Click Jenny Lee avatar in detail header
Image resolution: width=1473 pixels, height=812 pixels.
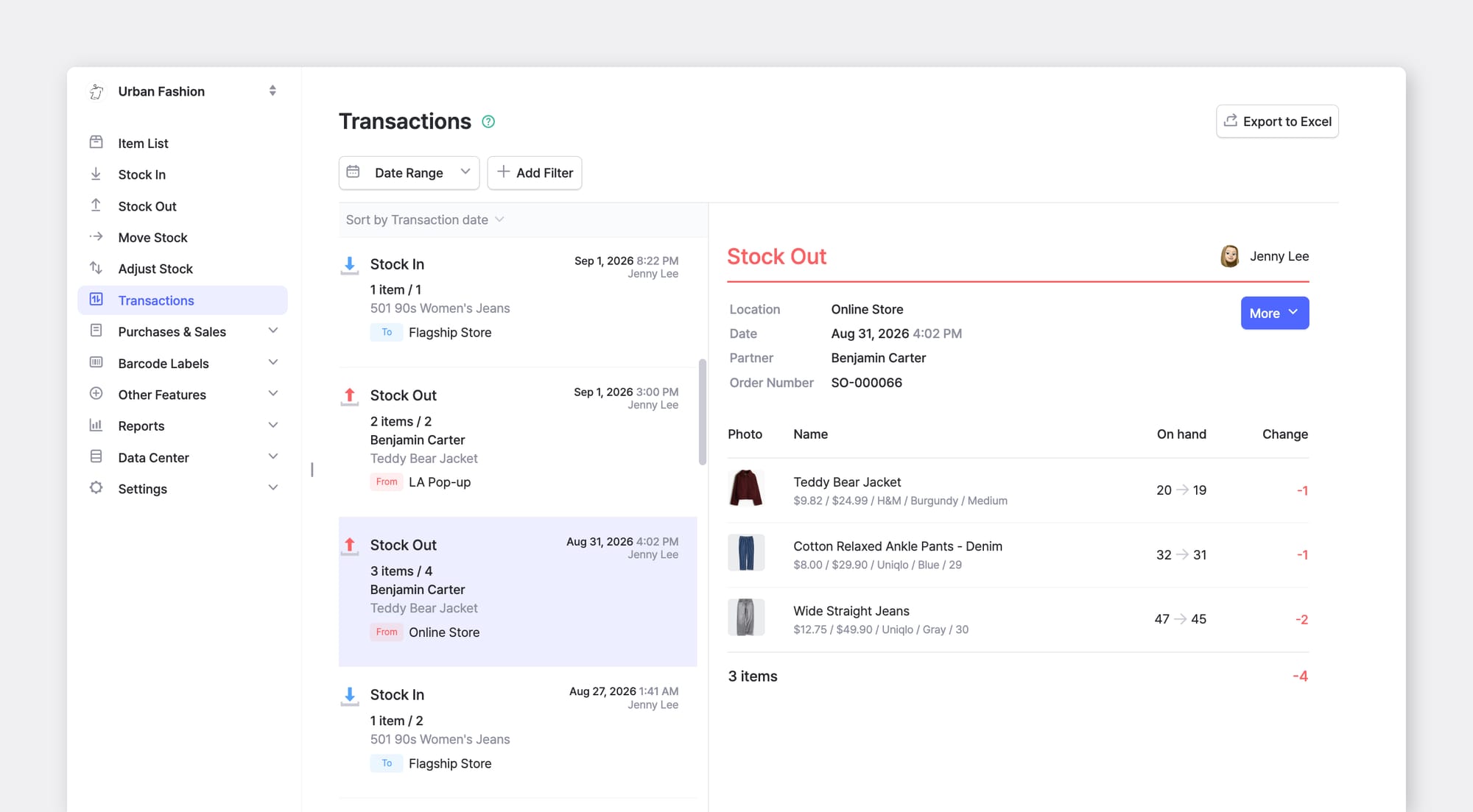(1229, 256)
